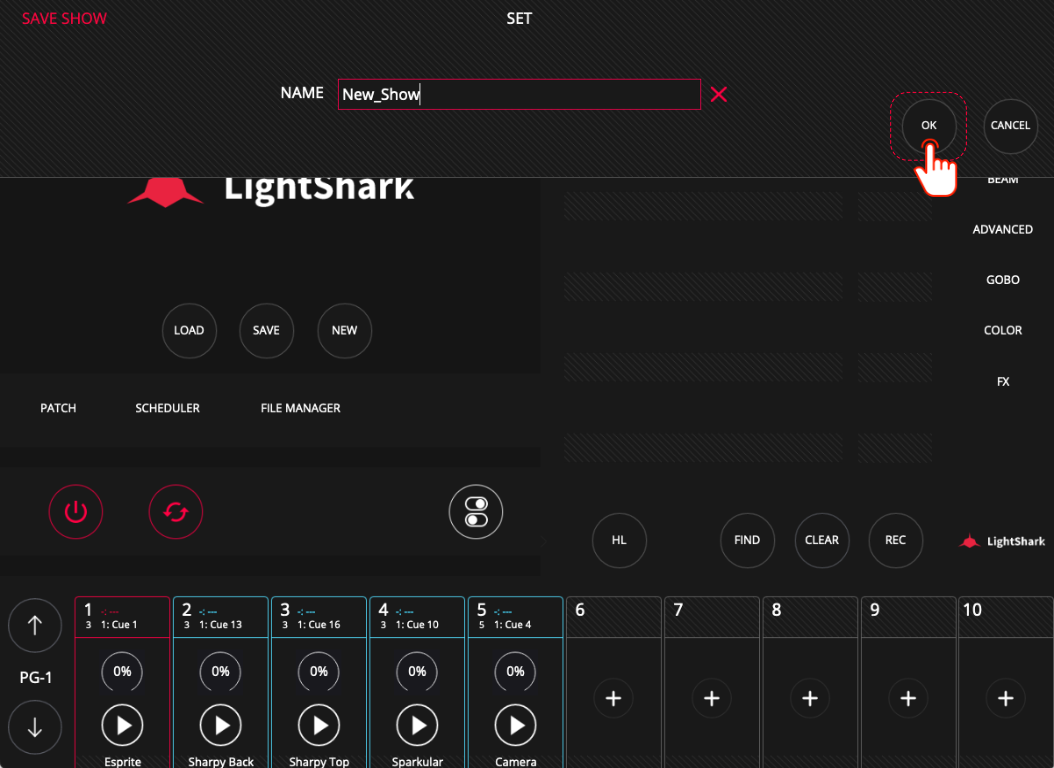The height and width of the screenshot is (768, 1054).
Task: Adjust the Sparkular 0% level dial
Action: (417, 671)
